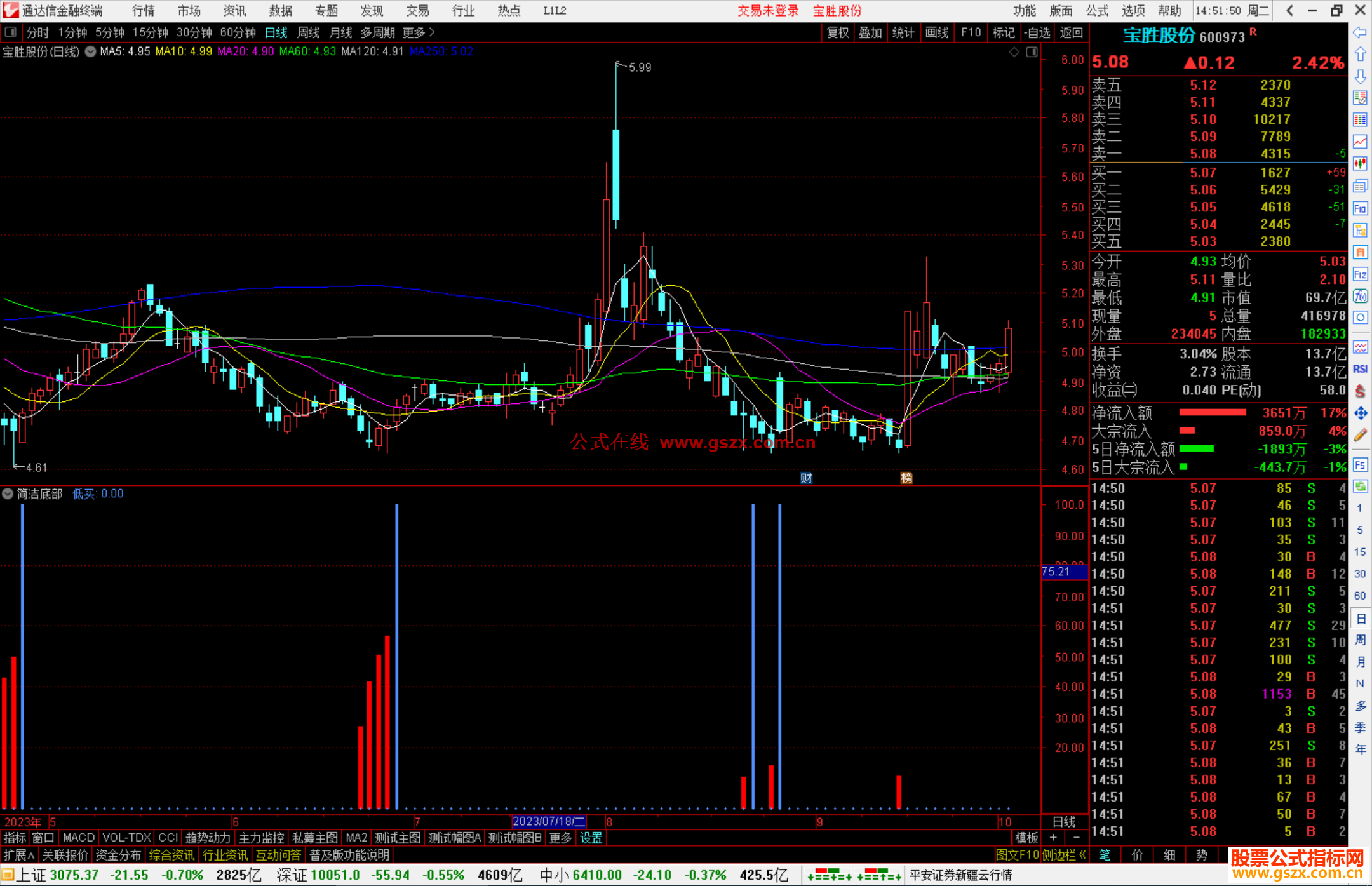Switch to the MACD indicator tab
The image size is (1372, 886).
tap(79, 838)
